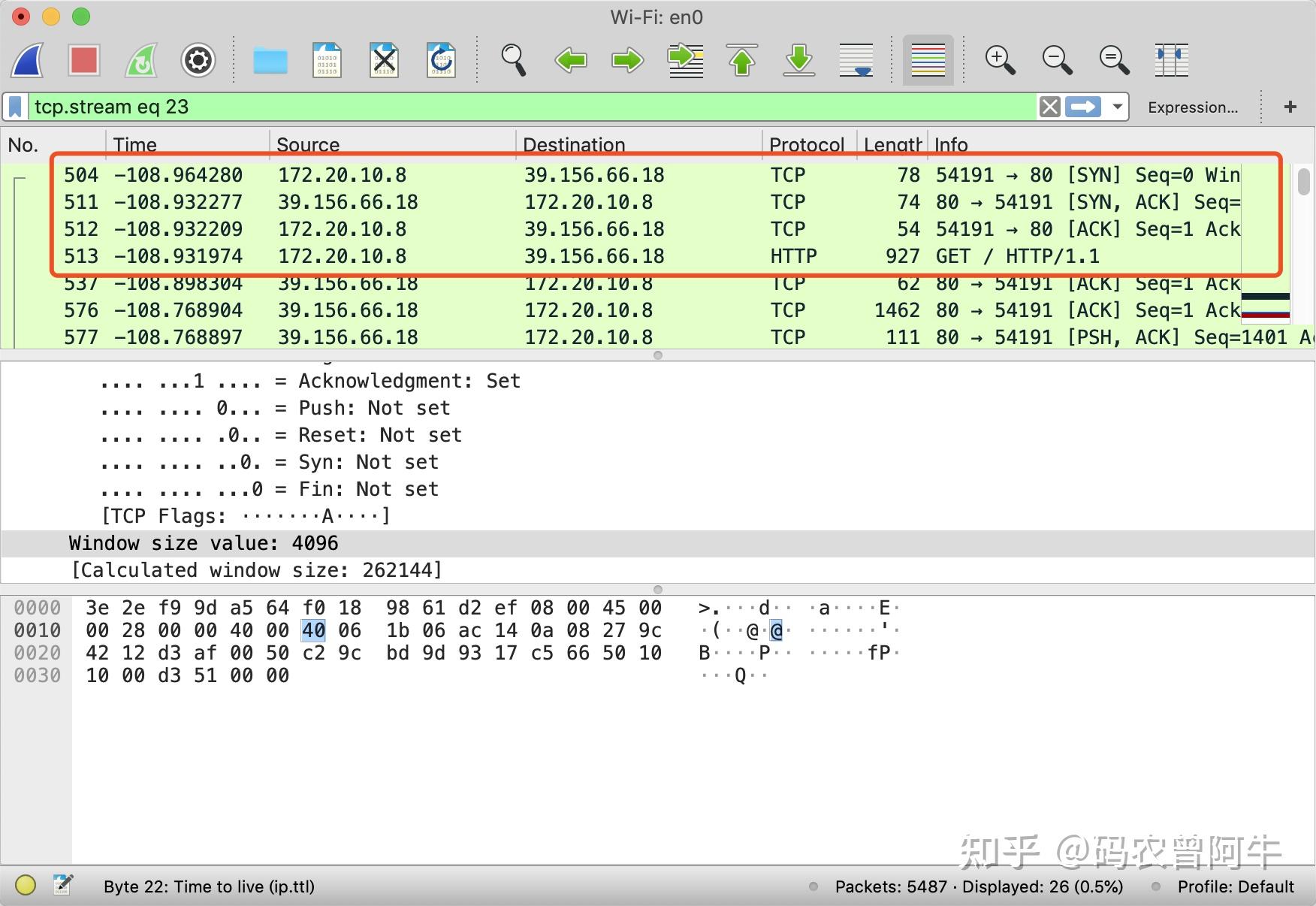Find a packet using the magnifier icon
1316x906 pixels.
[514, 60]
